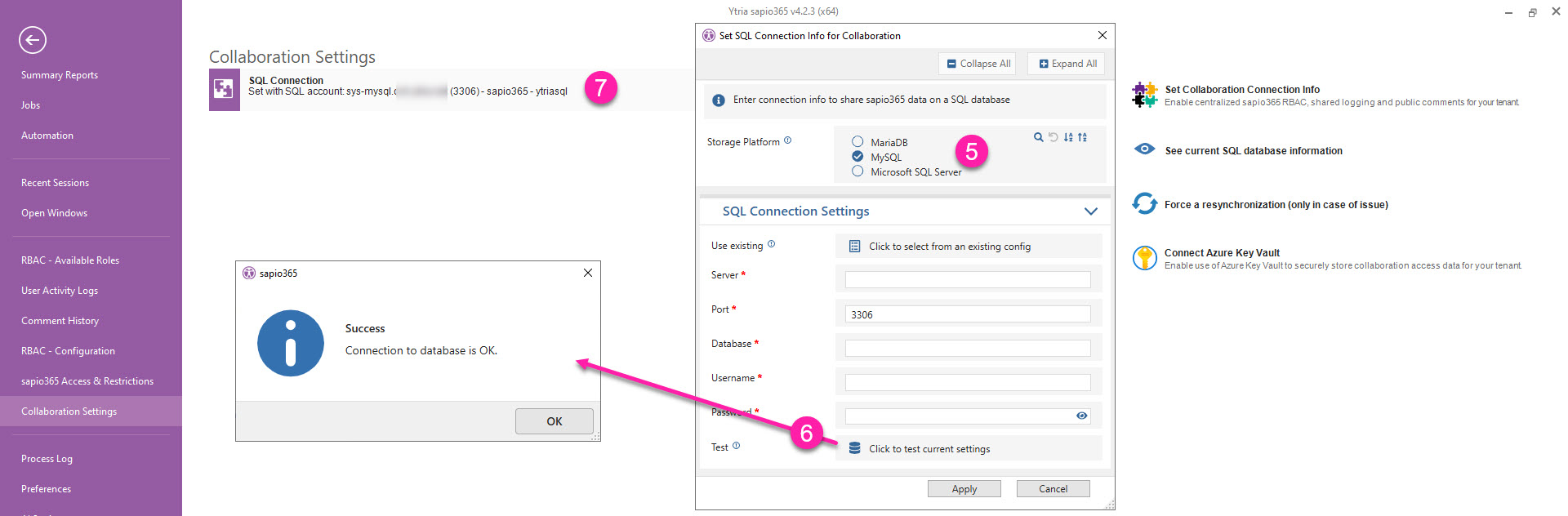Sort storage platforms descending Z to A
This screenshot has width=1568, height=516.
(x=1082, y=137)
